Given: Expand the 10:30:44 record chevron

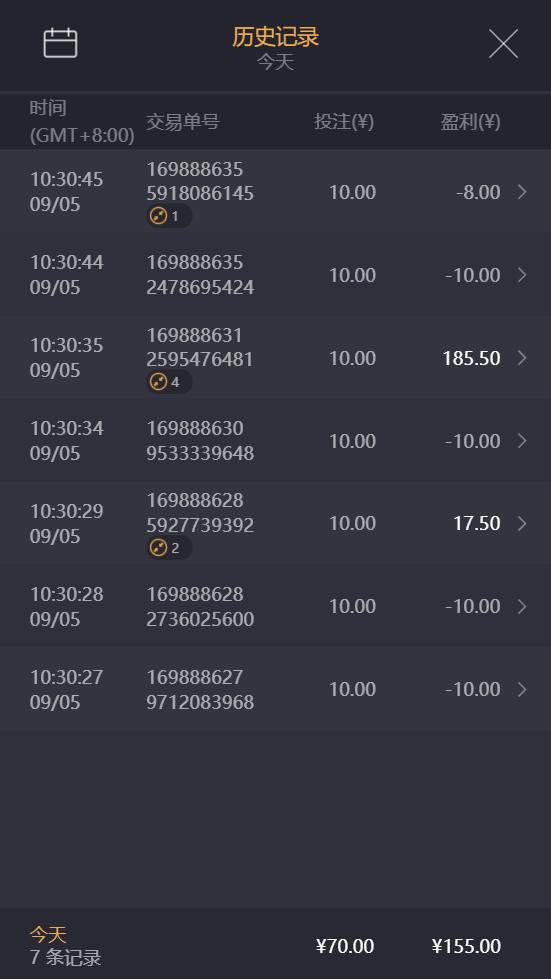Looking at the screenshot, I should pos(522,275).
